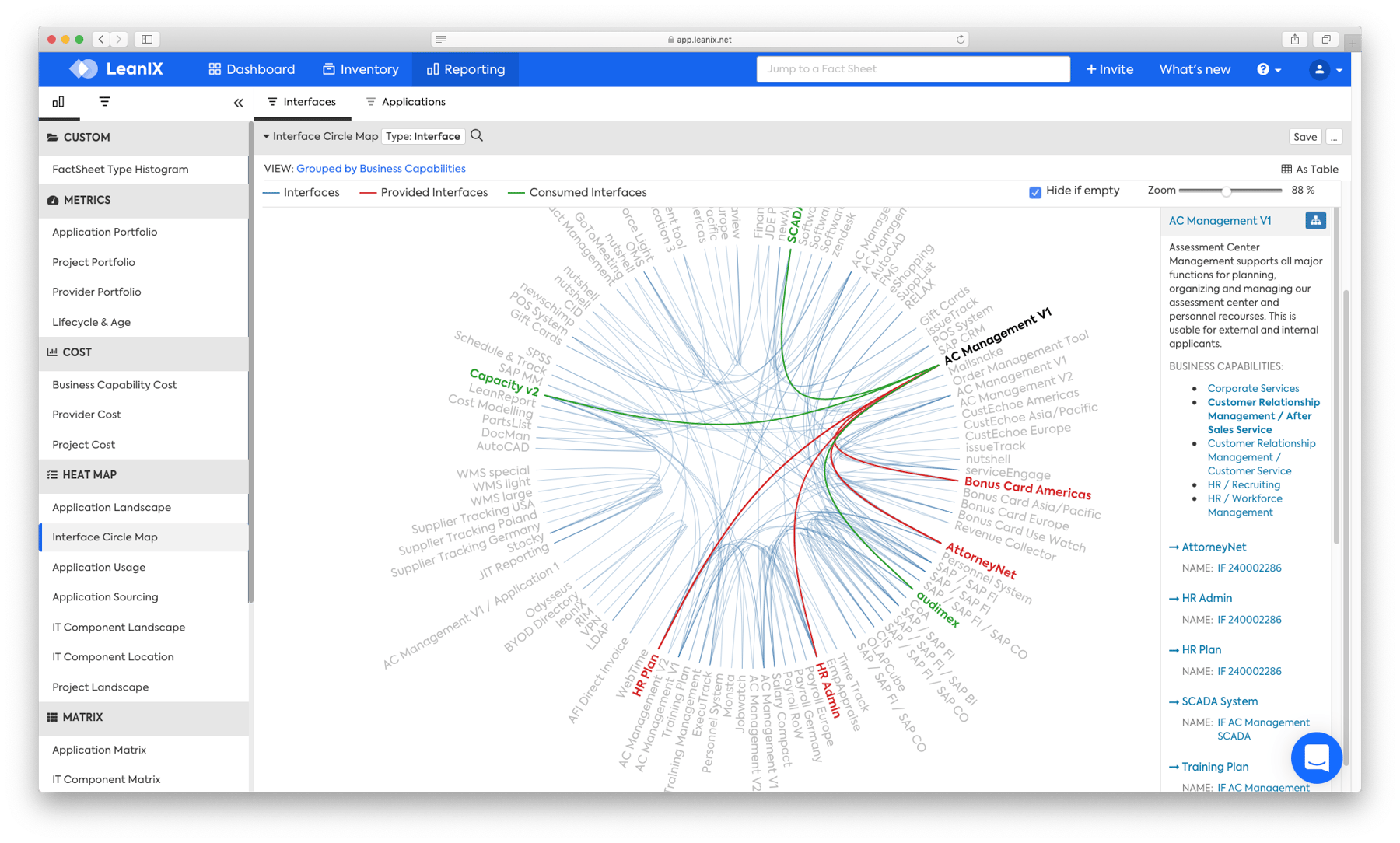Adjust the Zoom slider
This screenshot has height=843, width=1400.
[x=1227, y=190]
